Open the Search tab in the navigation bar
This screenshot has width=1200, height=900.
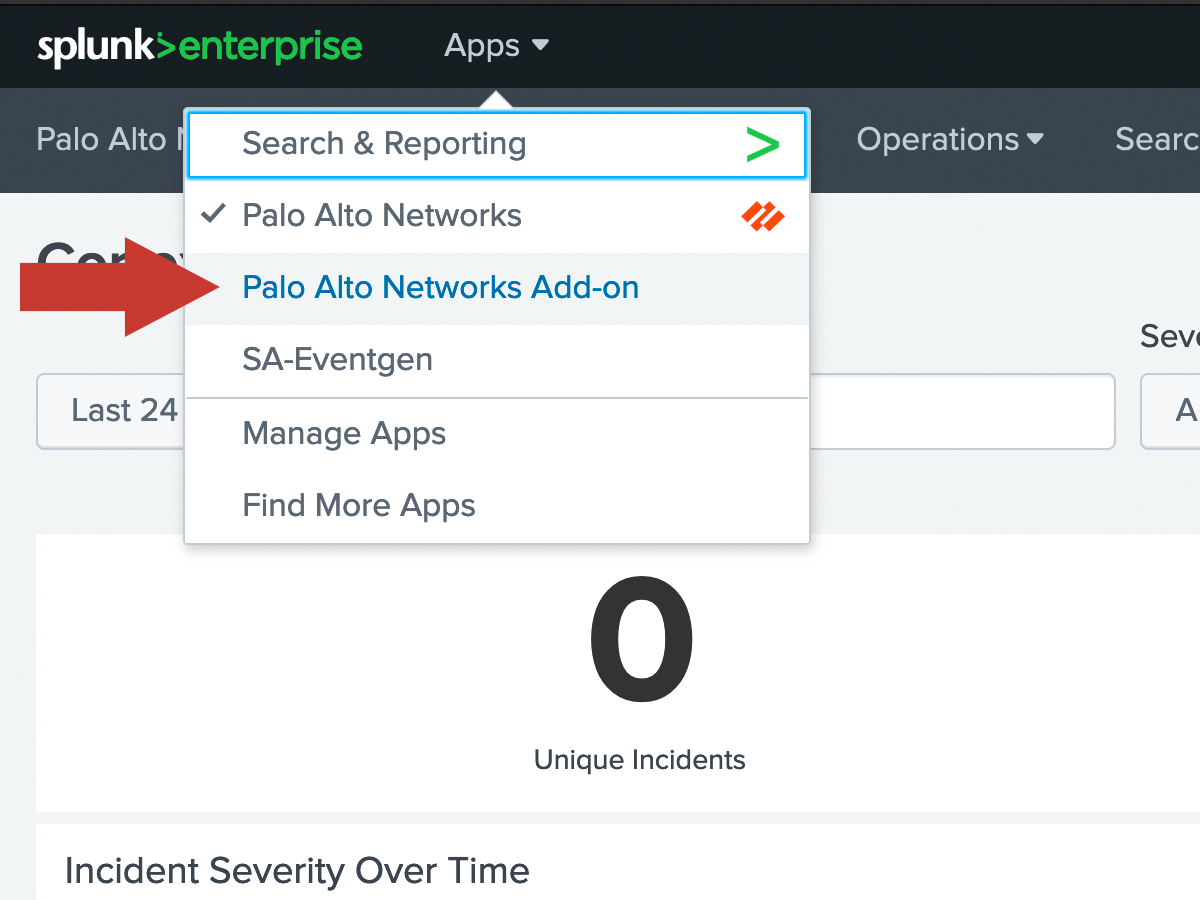pos(1157,140)
